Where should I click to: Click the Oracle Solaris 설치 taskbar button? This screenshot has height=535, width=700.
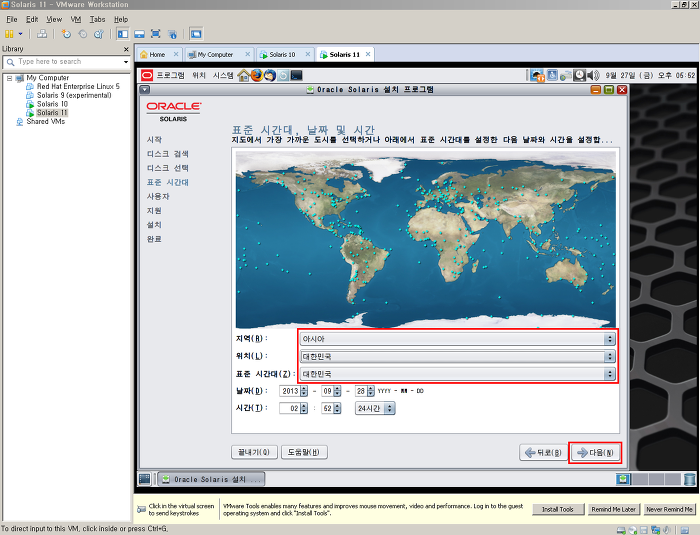pyautogui.click(x=211, y=479)
